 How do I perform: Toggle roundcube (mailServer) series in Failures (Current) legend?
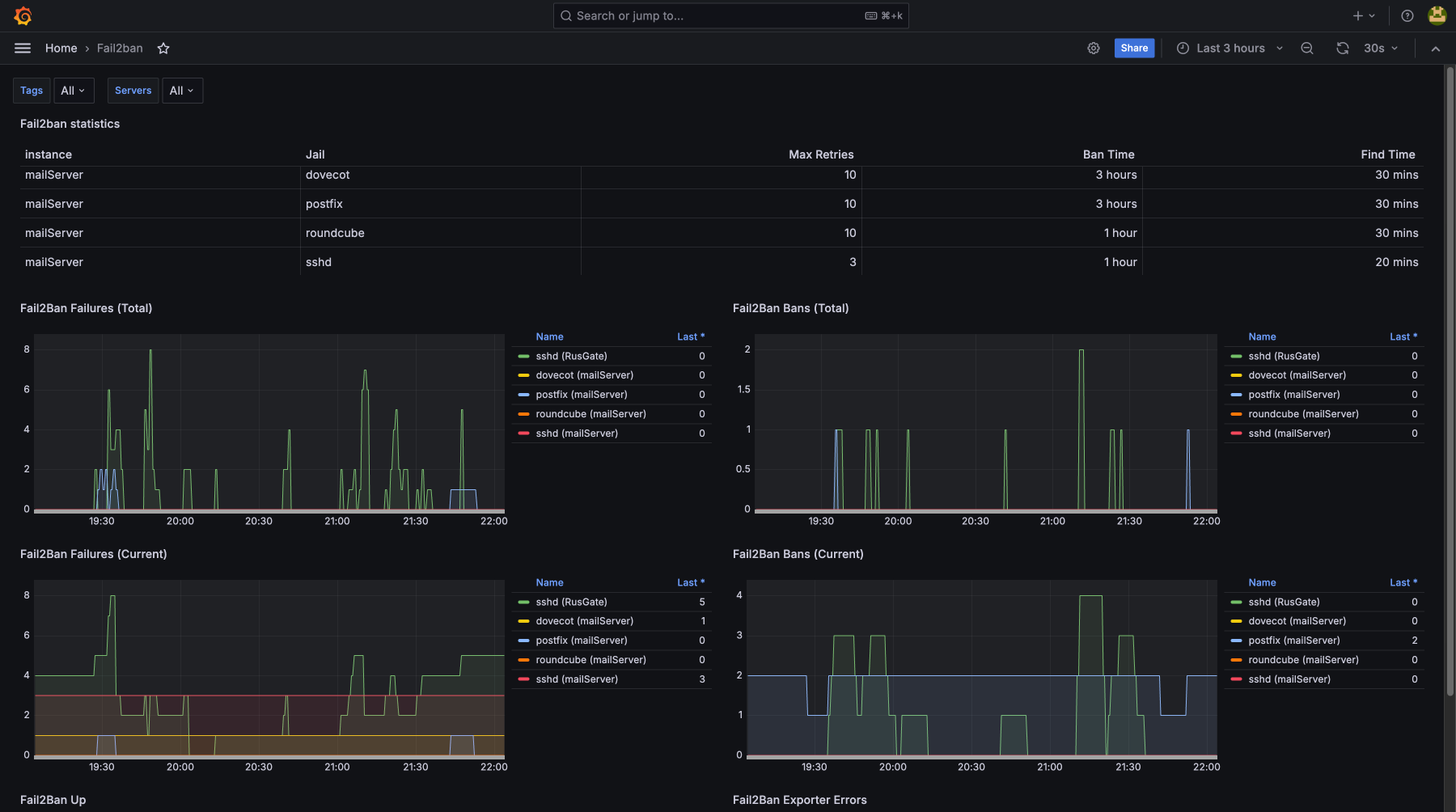pyautogui.click(x=590, y=660)
